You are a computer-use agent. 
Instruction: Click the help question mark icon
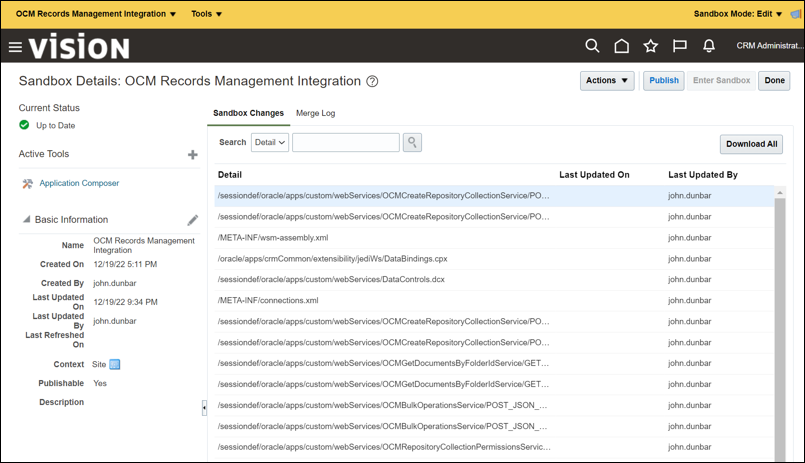372,81
